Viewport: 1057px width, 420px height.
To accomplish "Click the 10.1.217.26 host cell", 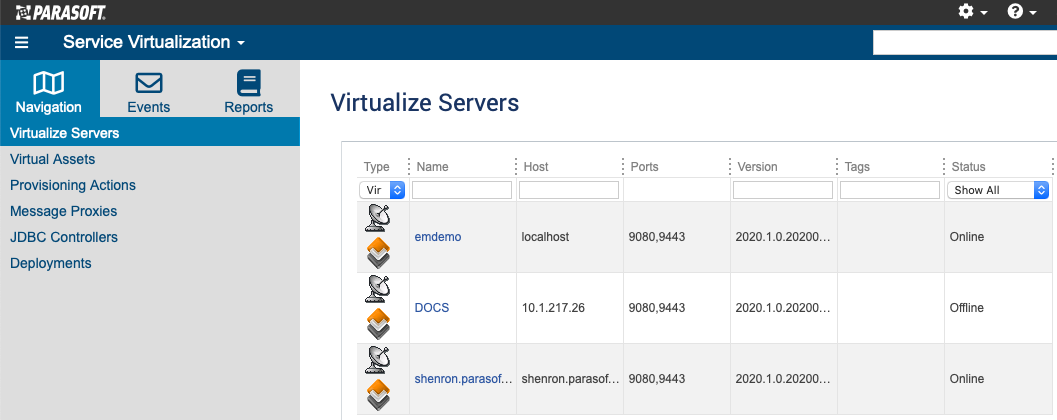I will click(553, 308).
